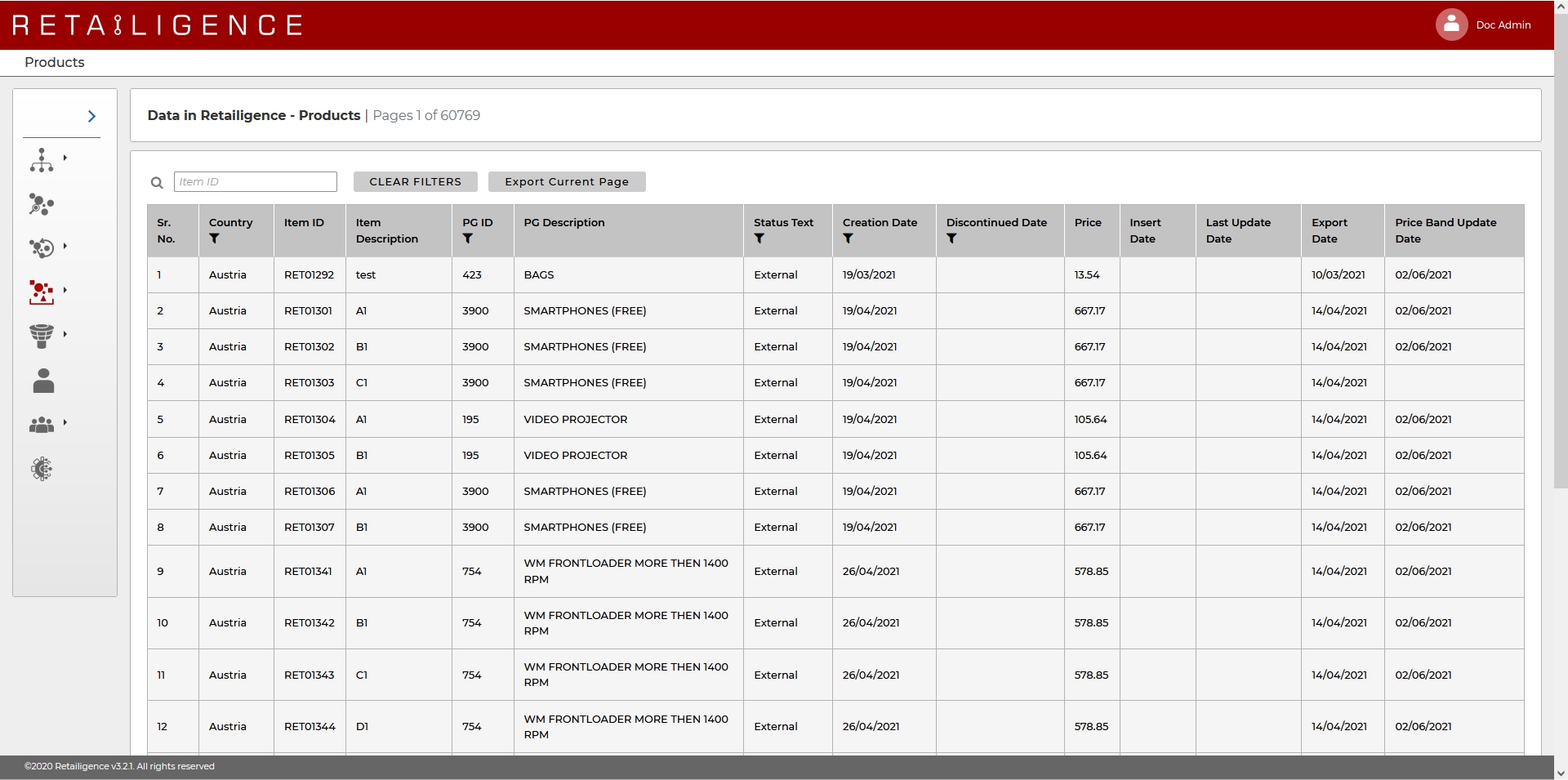
Task: Open the gear circuit settings sidebar icon
Action: pyautogui.click(x=41, y=469)
